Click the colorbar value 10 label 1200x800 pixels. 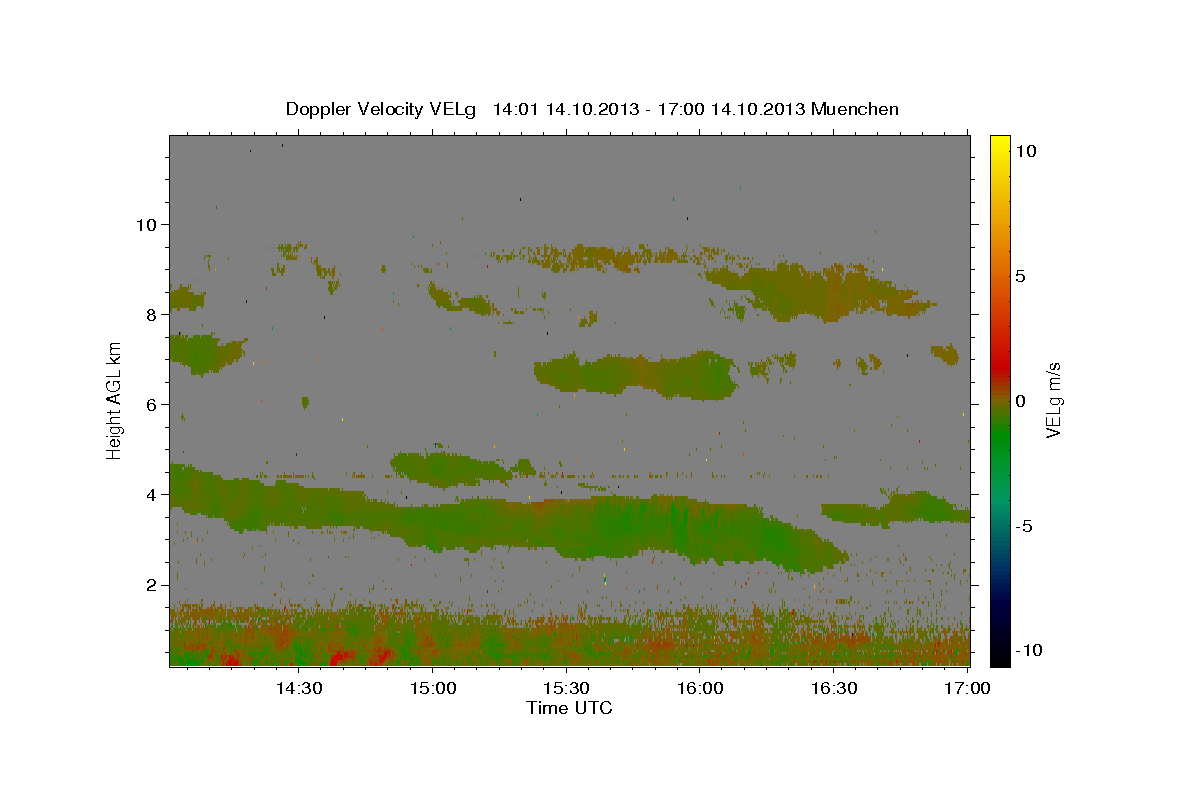click(x=1025, y=150)
